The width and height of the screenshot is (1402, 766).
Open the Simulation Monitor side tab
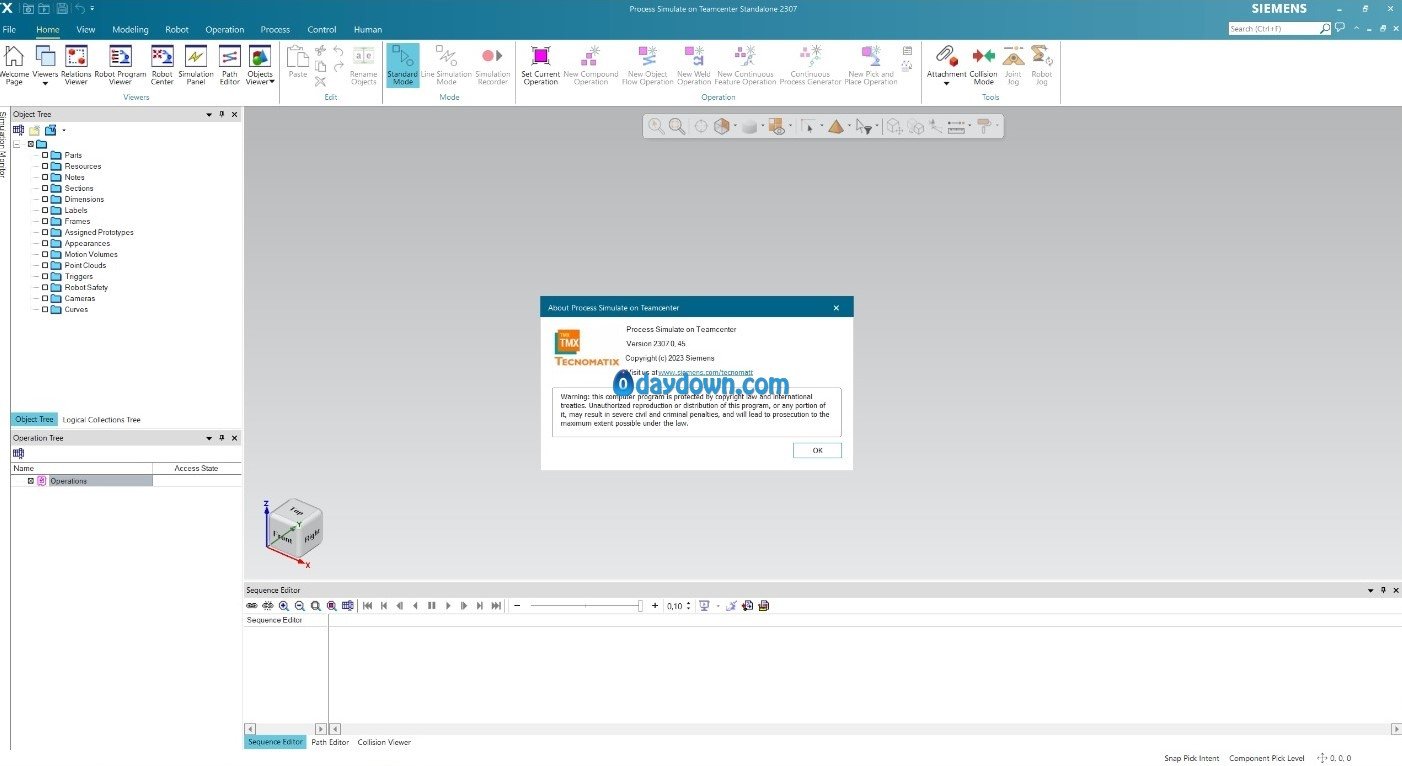[x=3, y=146]
